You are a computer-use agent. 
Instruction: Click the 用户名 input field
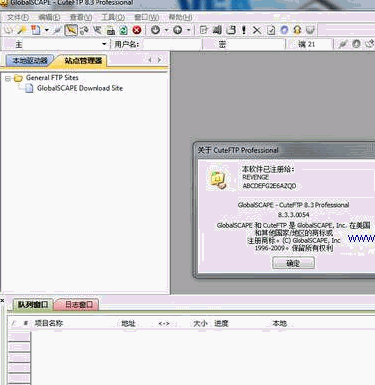tap(171, 44)
